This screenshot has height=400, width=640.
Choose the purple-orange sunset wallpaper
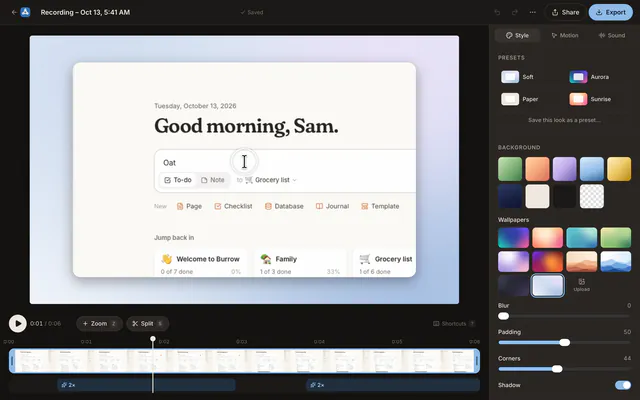[547, 261]
